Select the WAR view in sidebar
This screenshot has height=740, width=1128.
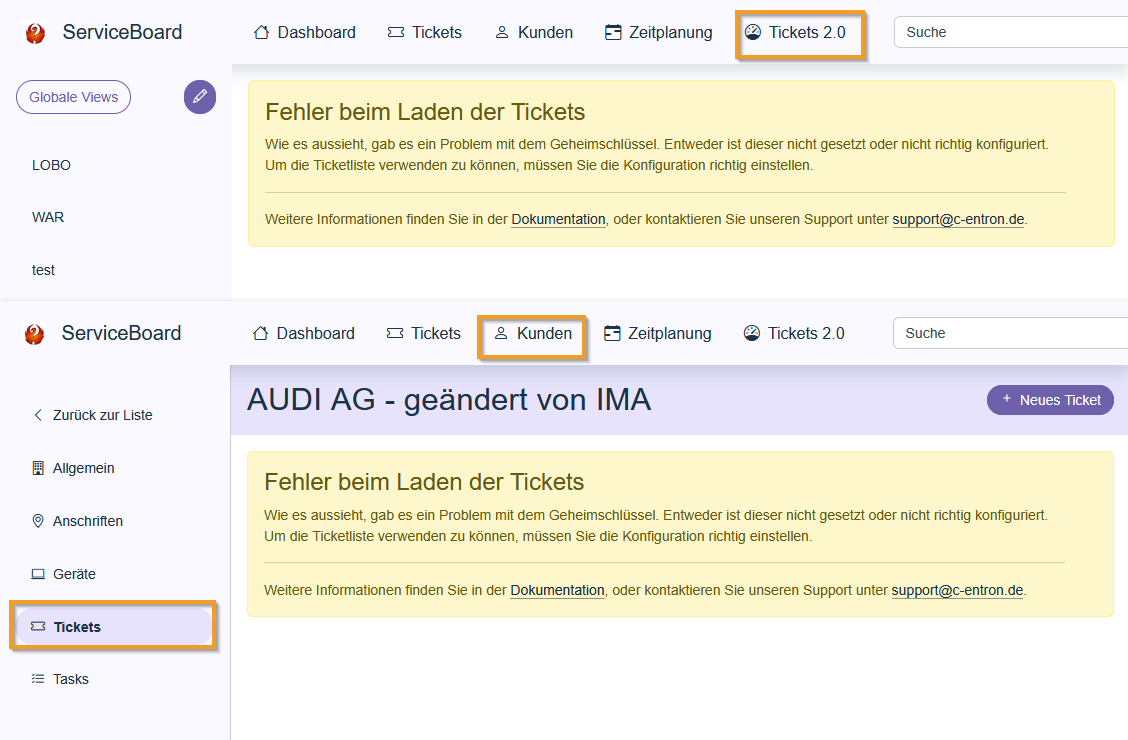[x=48, y=217]
